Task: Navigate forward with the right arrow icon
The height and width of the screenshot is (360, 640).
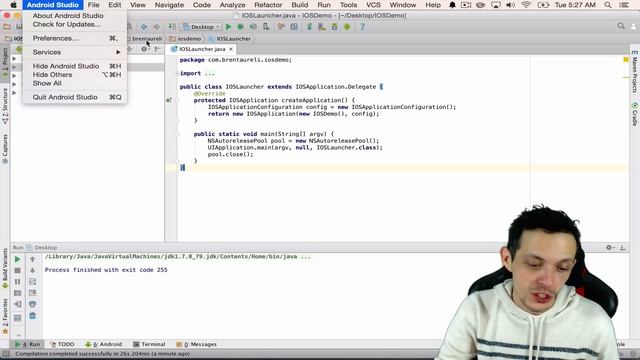Action: click(156, 27)
